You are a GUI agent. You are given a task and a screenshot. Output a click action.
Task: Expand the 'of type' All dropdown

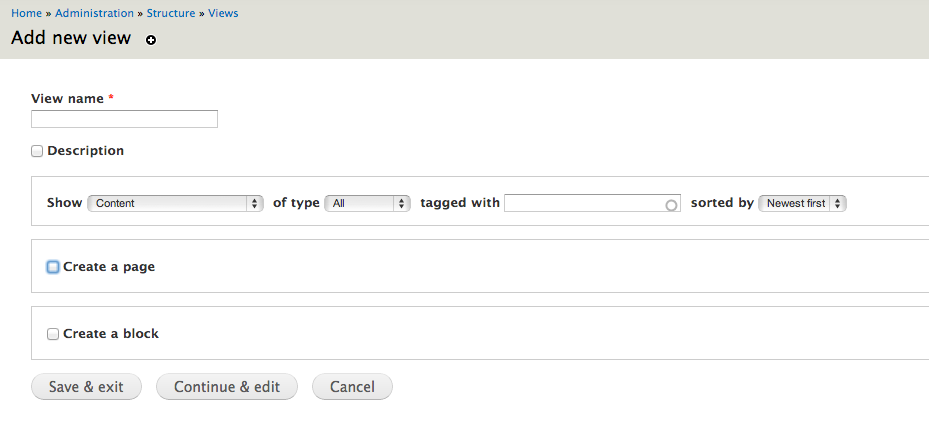point(368,203)
